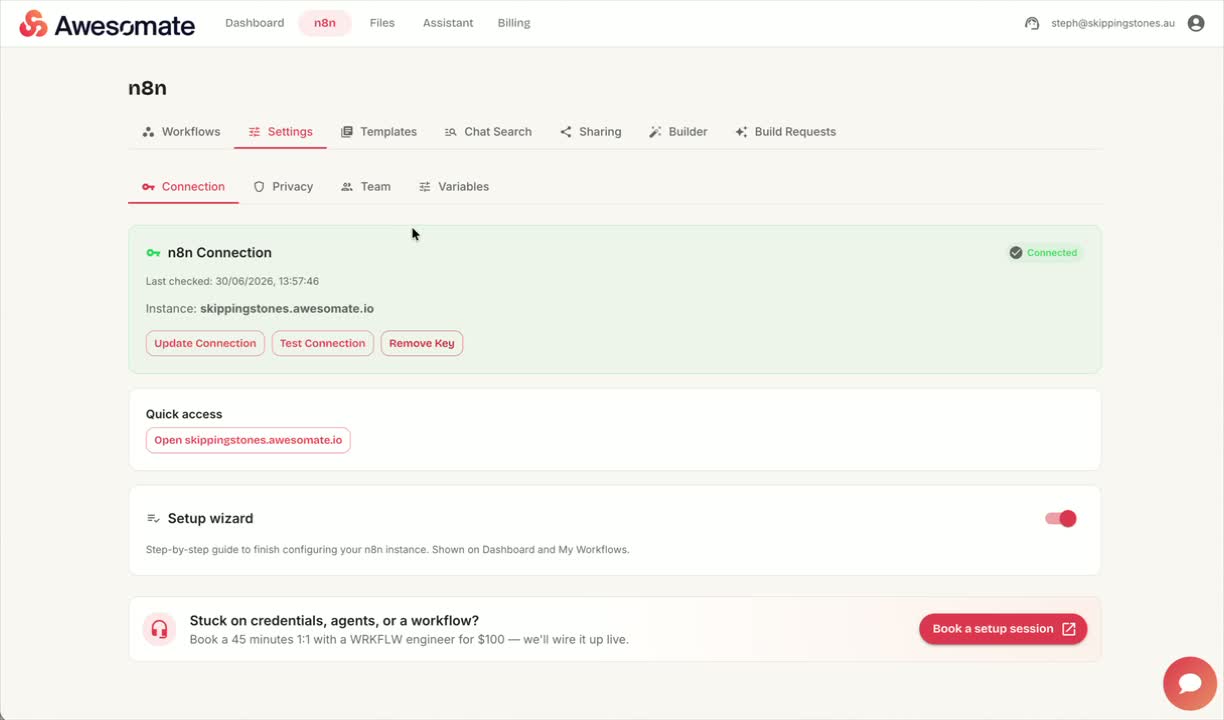
Task: Open skippingstones.awesomate.io quick access link
Action: click(248, 440)
